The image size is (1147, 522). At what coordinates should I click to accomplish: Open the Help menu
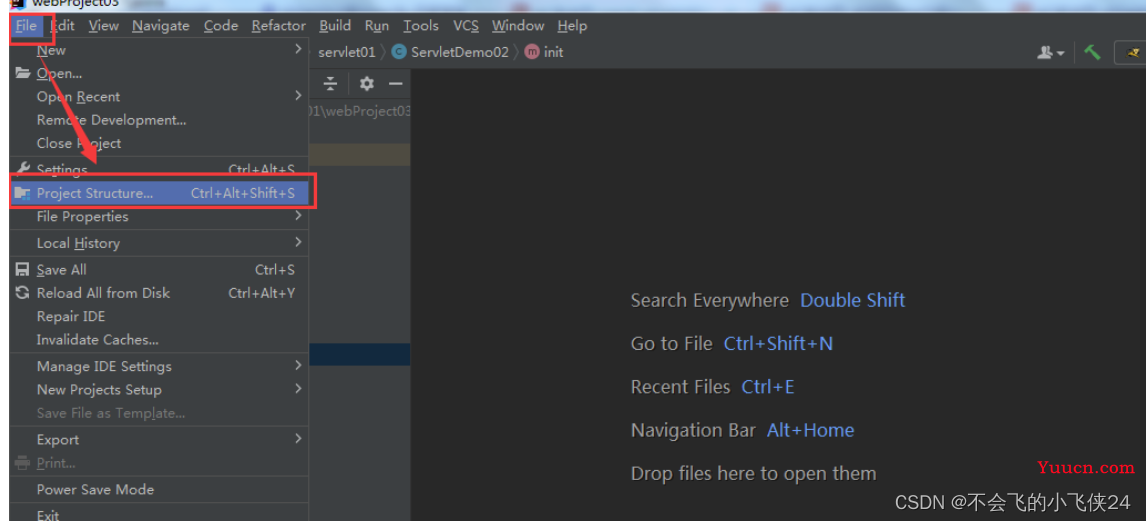tap(572, 26)
